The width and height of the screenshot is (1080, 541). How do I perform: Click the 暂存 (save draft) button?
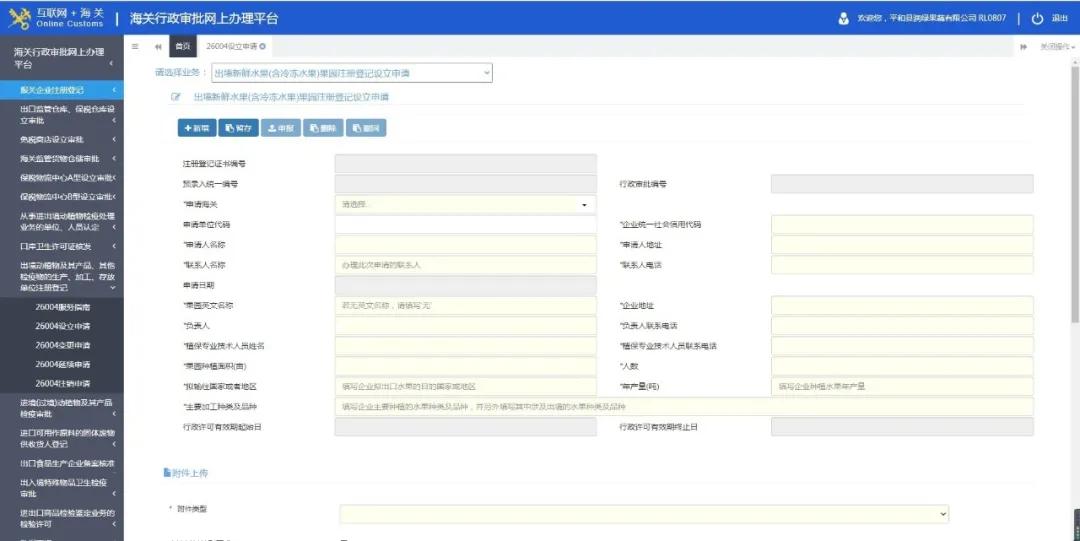tap(238, 128)
